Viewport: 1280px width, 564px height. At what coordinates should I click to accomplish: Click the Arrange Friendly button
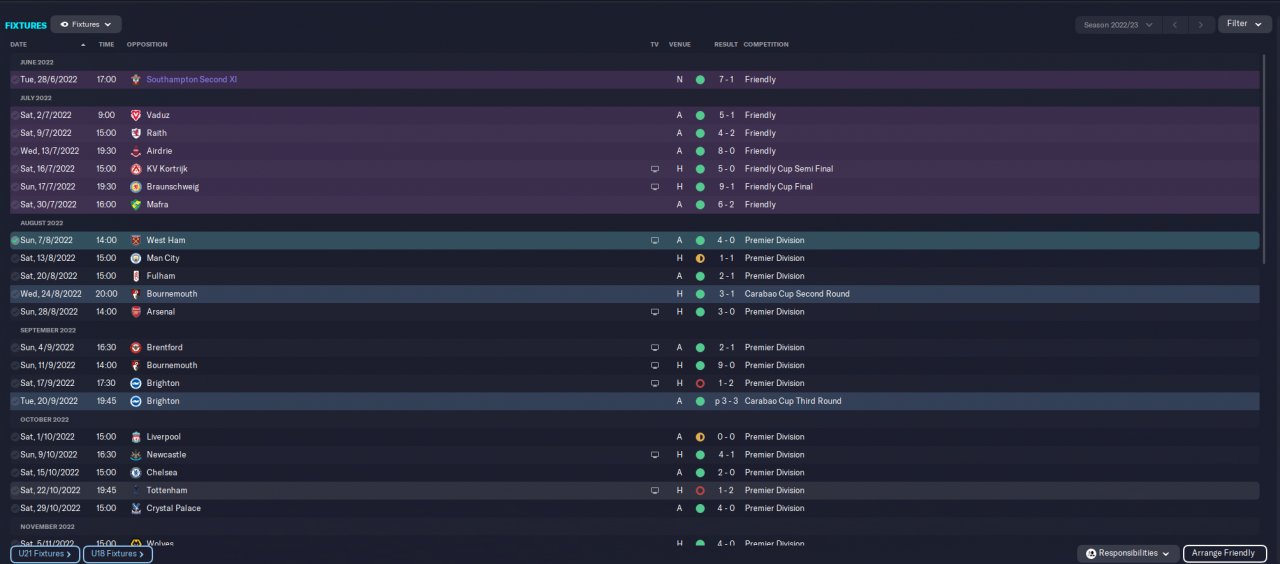(x=1224, y=553)
